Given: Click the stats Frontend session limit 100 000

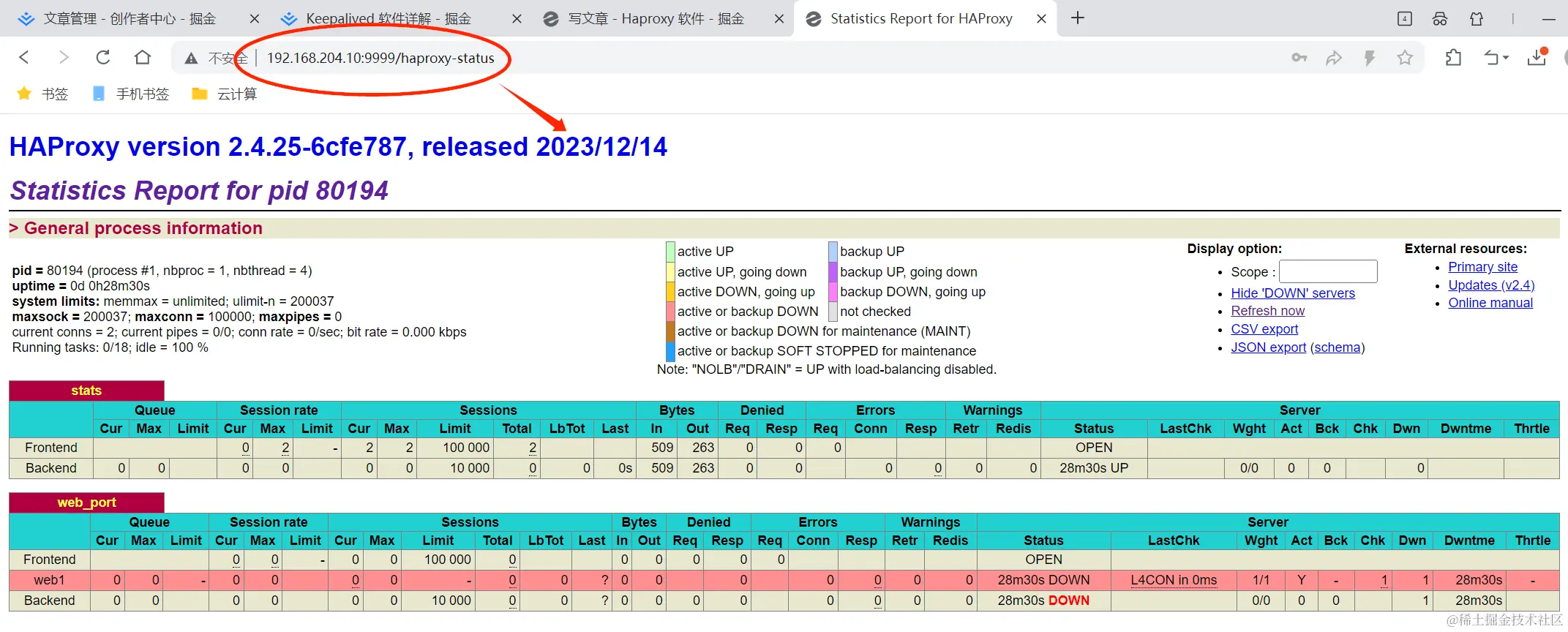Looking at the screenshot, I should point(466,448).
